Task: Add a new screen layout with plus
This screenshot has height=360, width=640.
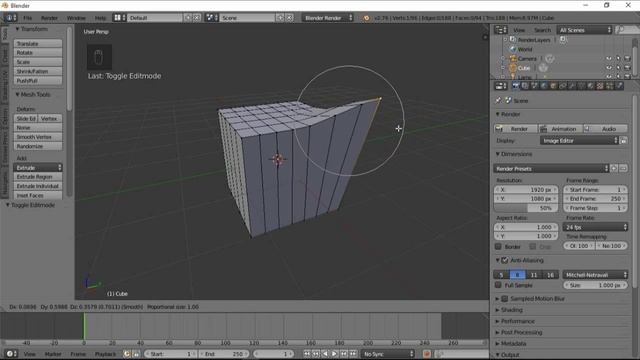Action: 187,18
